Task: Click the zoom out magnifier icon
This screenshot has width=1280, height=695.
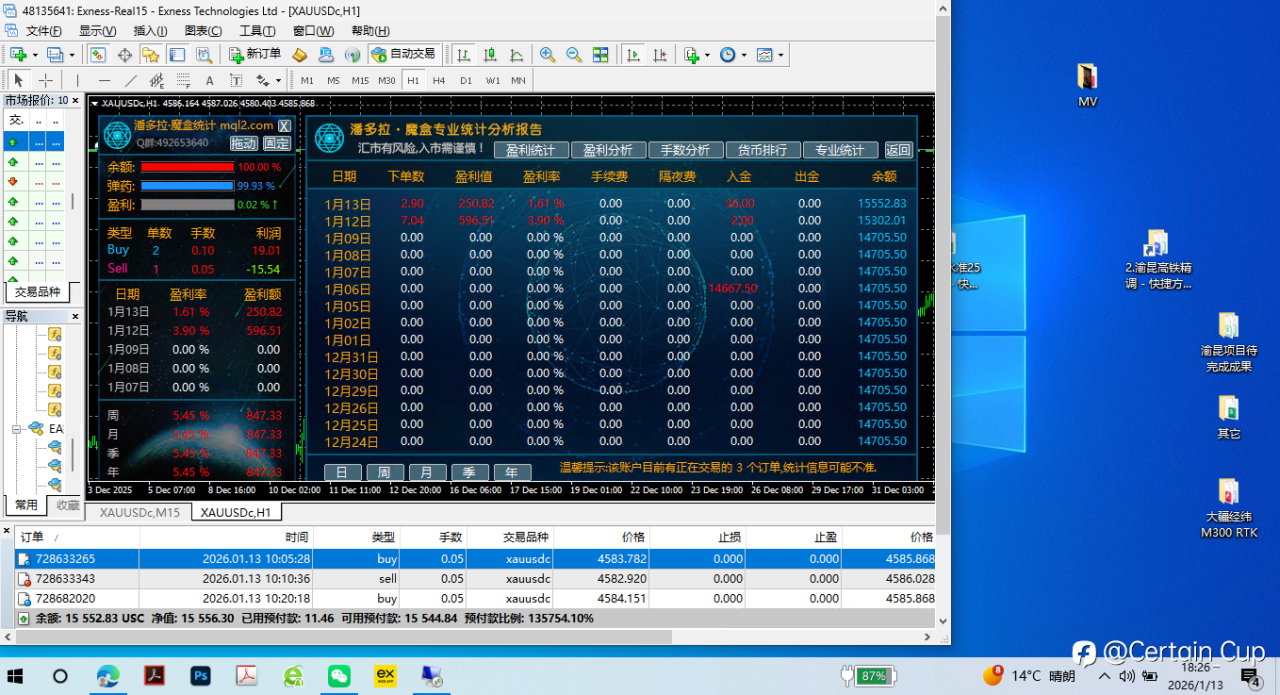Action: point(573,55)
